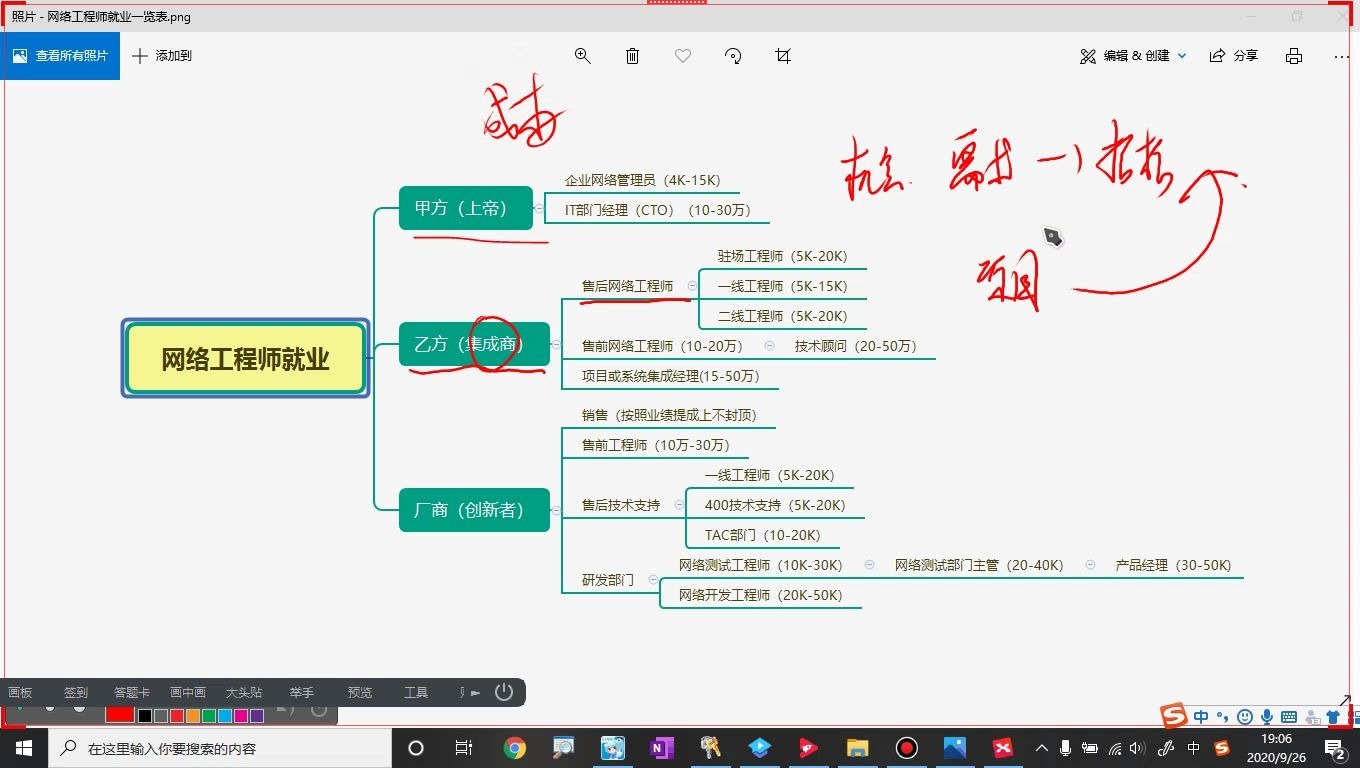Select 签到 in the bottom toolbar
The width and height of the screenshot is (1360, 768).
[76, 692]
